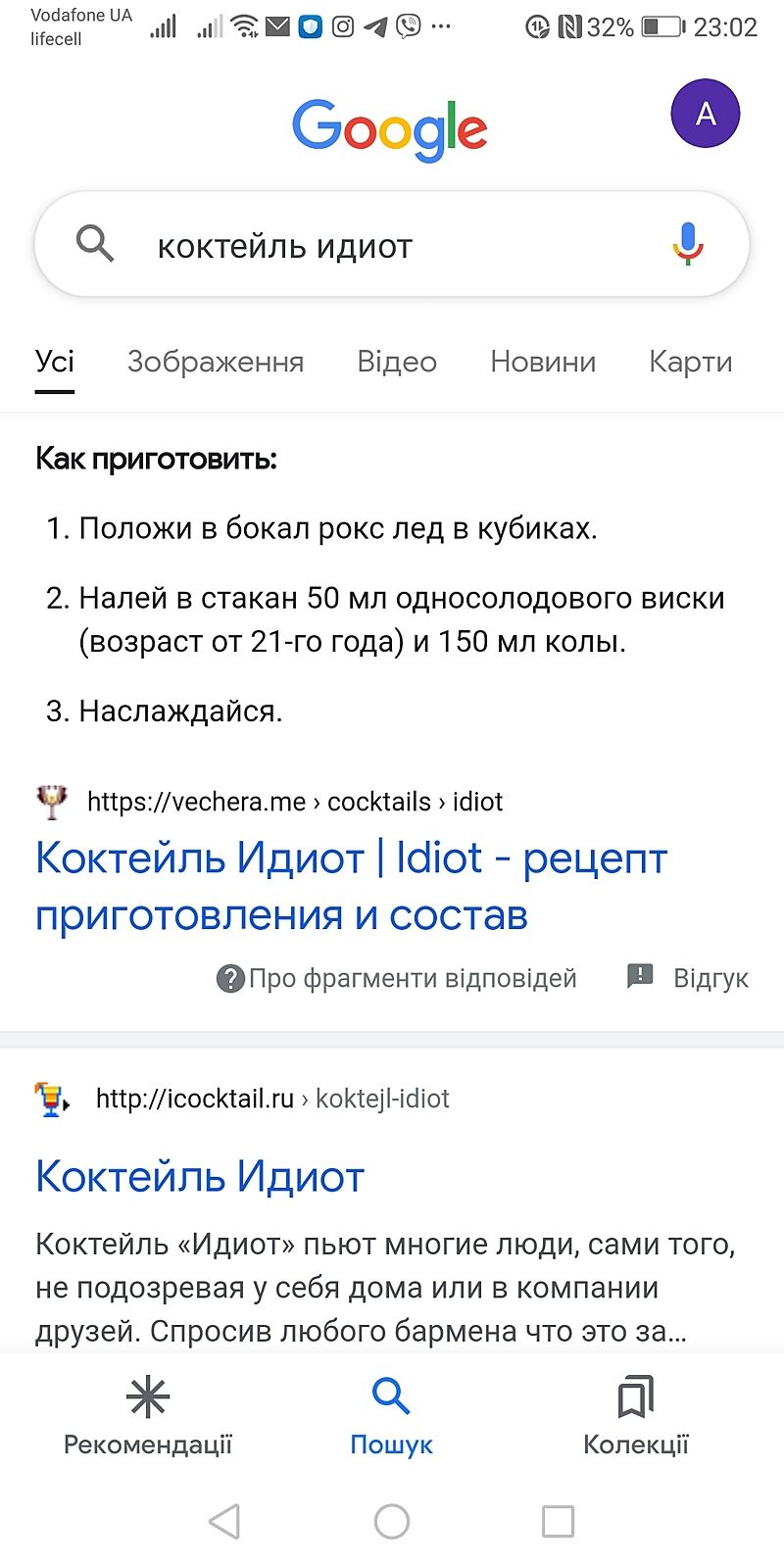Tap the 'Про фрагменти відповідей' link
The width and height of the screenshot is (784, 1568).
pyautogui.click(x=413, y=978)
